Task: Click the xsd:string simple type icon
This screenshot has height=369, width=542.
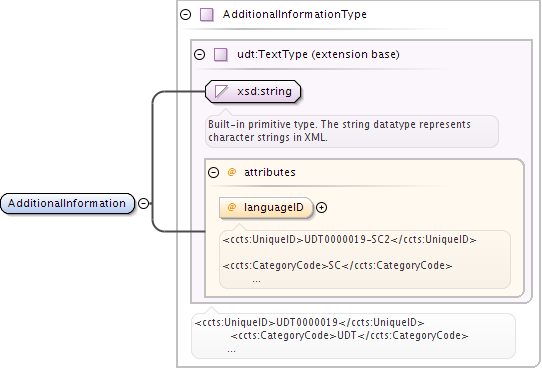Action: click(x=221, y=92)
